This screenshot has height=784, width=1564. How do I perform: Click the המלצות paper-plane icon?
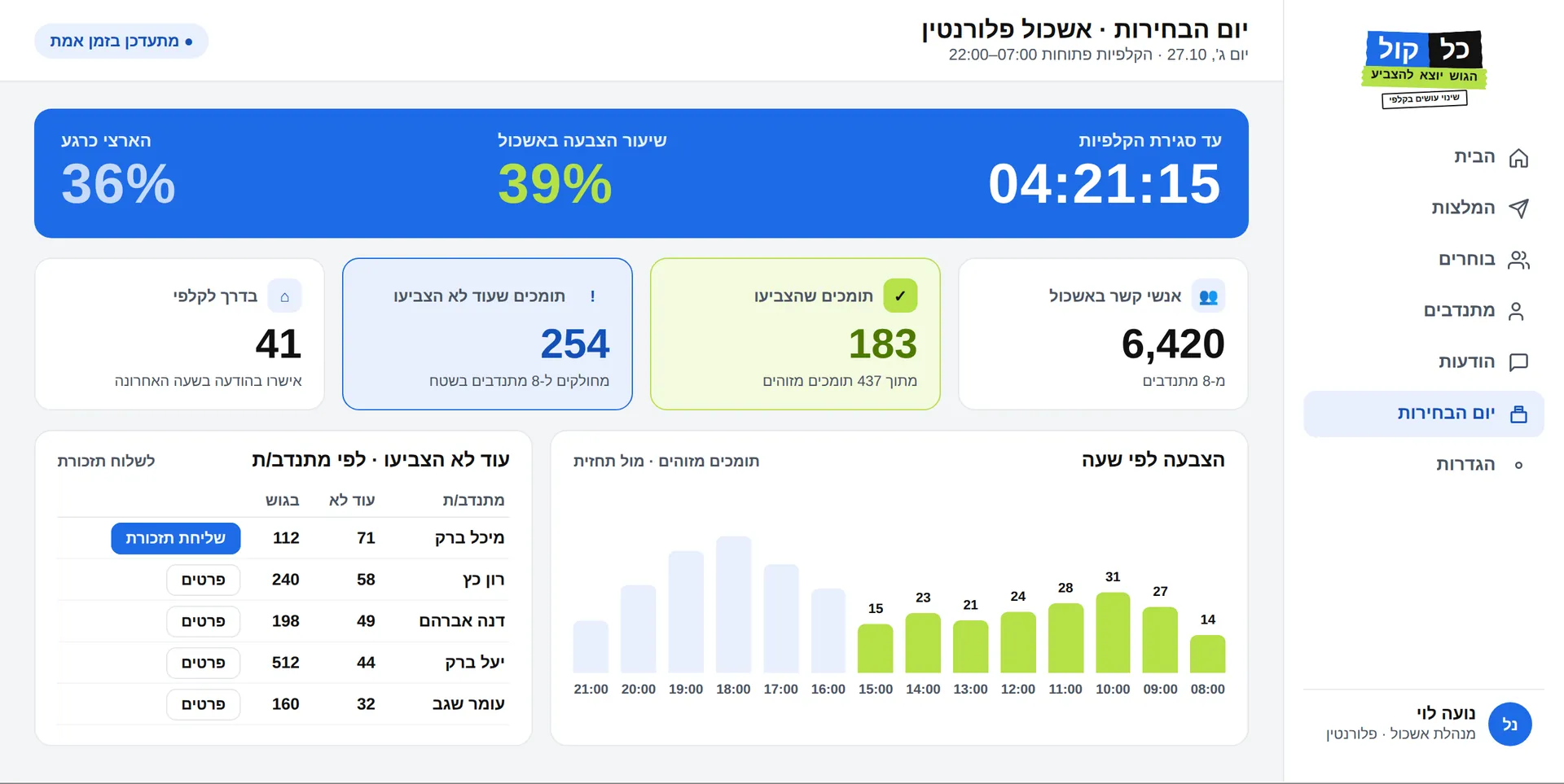click(x=1518, y=208)
